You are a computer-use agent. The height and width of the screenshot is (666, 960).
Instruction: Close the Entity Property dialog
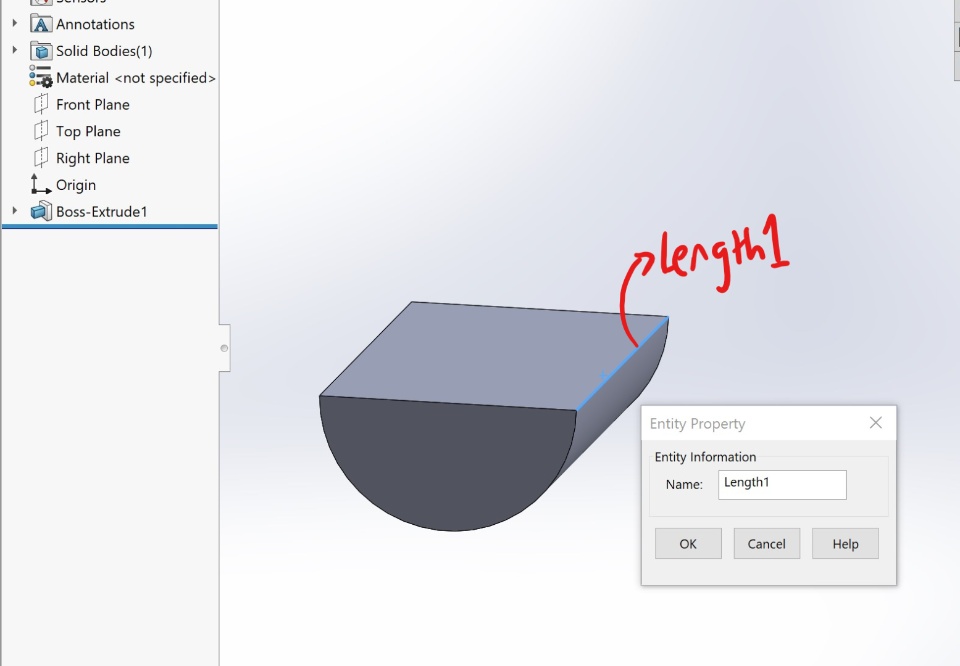pos(876,423)
